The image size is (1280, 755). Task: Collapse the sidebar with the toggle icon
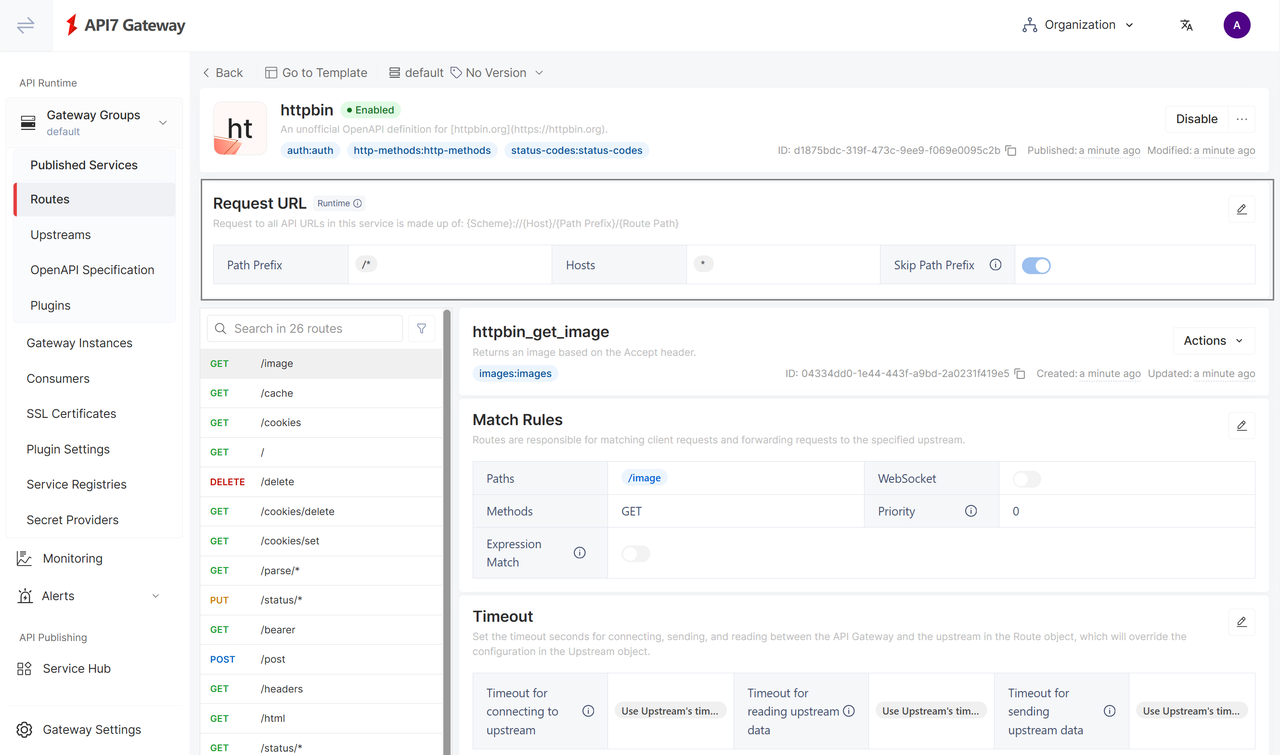[26, 26]
